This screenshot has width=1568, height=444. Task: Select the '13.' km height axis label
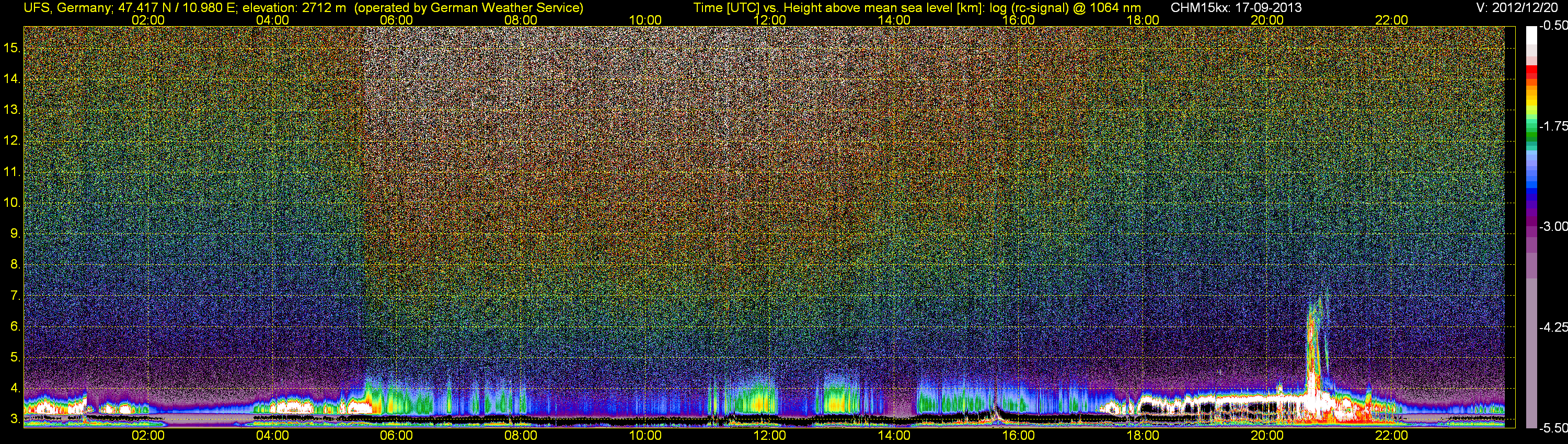click(12, 110)
